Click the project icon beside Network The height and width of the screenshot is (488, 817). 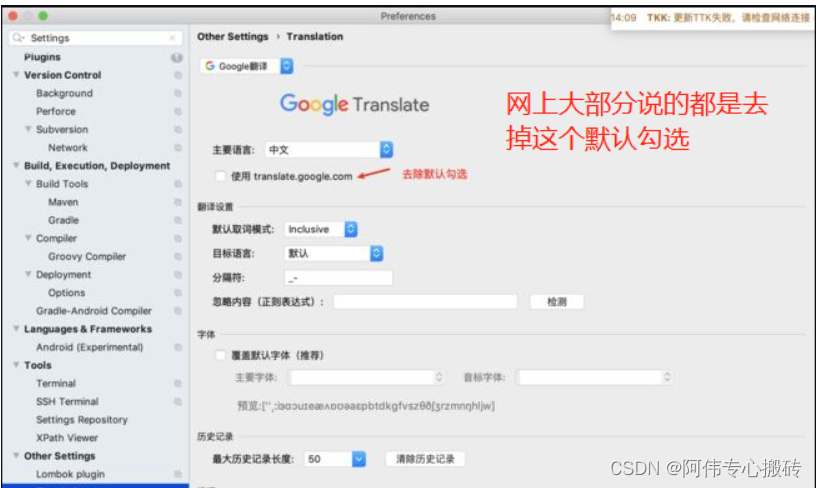[x=178, y=148]
